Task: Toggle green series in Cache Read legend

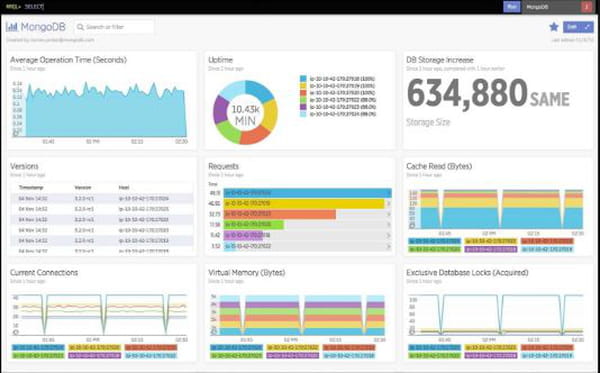Action: [434, 249]
